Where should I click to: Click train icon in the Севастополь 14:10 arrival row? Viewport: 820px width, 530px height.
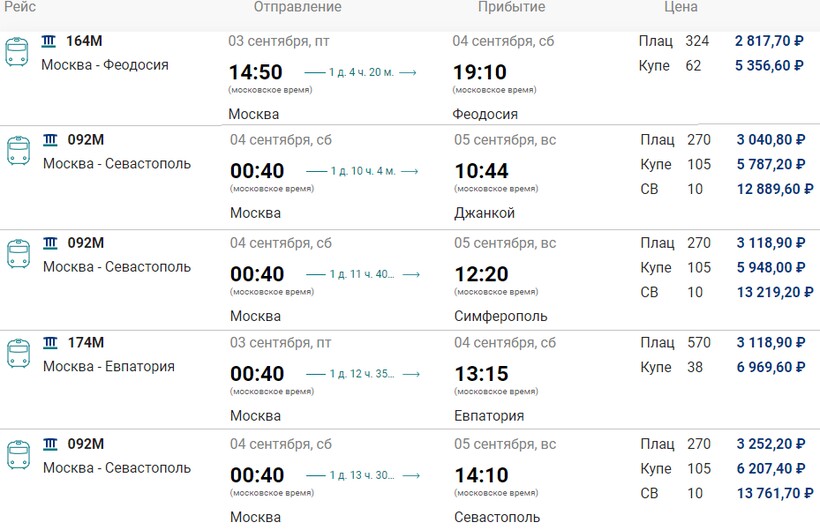(x=18, y=455)
